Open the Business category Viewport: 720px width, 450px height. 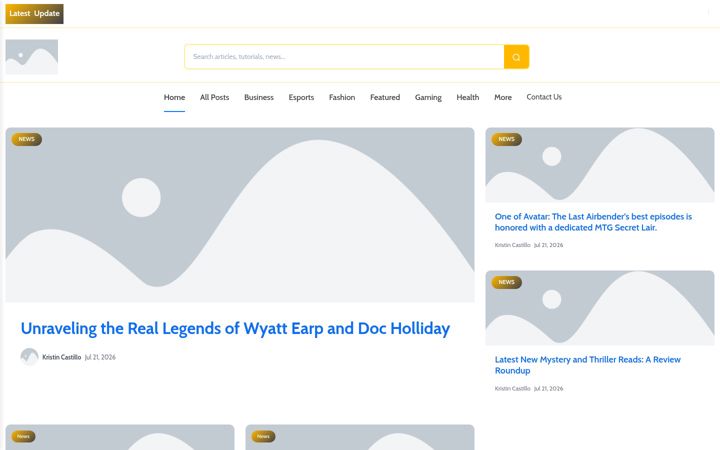[259, 97]
